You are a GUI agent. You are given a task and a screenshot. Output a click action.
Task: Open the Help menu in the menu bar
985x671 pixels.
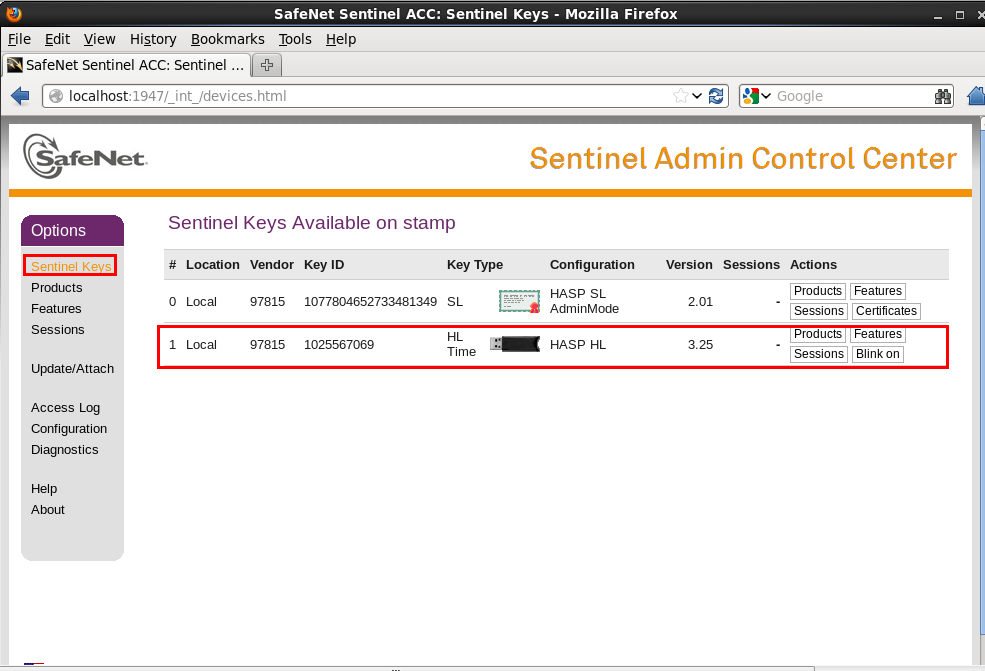point(341,39)
